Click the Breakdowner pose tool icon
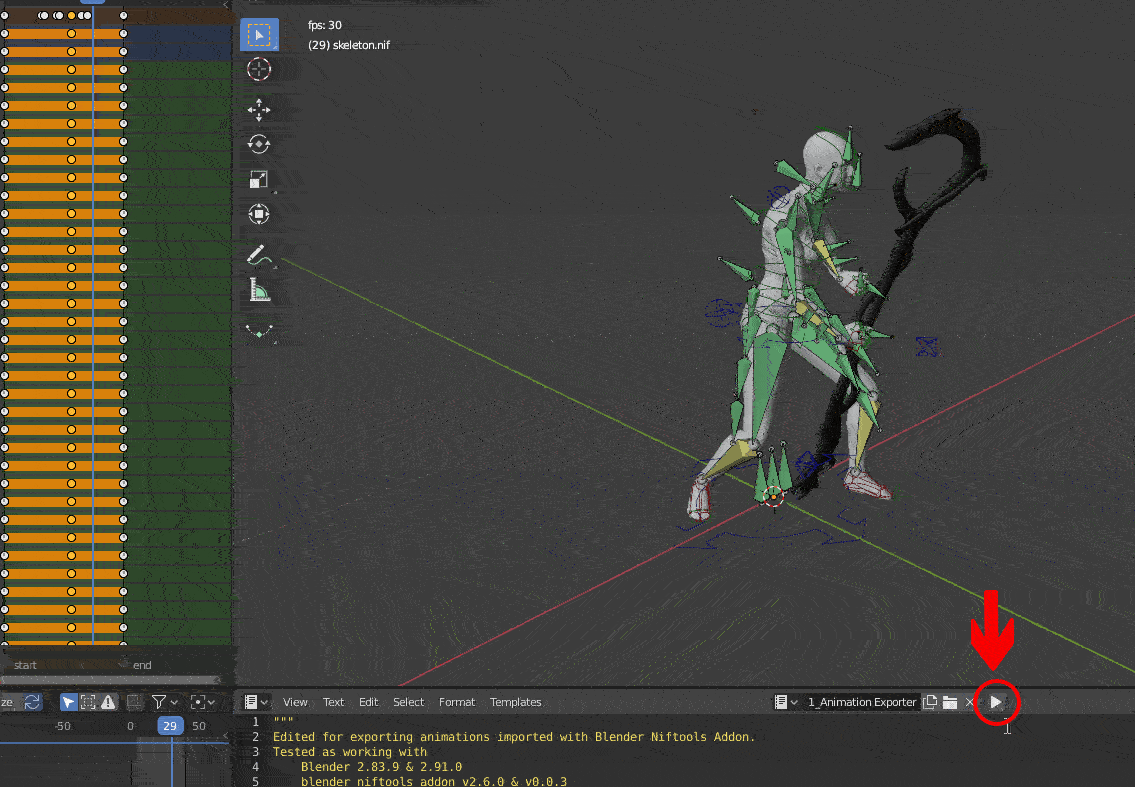This screenshot has width=1135, height=787. (x=259, y=332)
